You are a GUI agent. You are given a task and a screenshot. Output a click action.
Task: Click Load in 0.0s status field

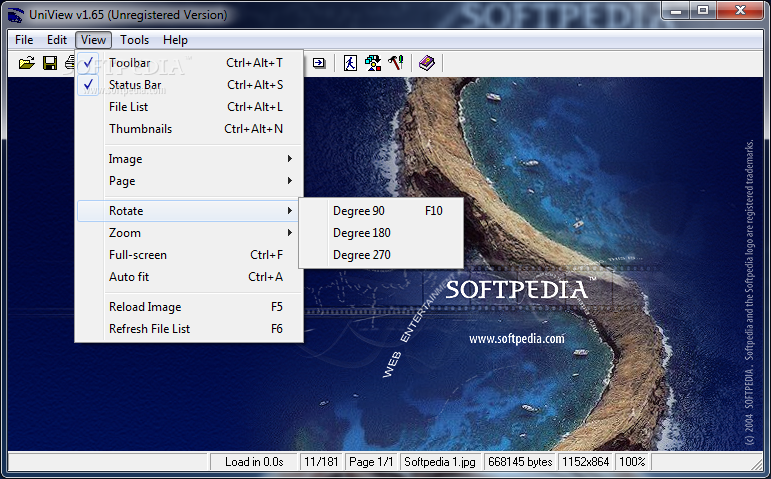click(254, 462)
